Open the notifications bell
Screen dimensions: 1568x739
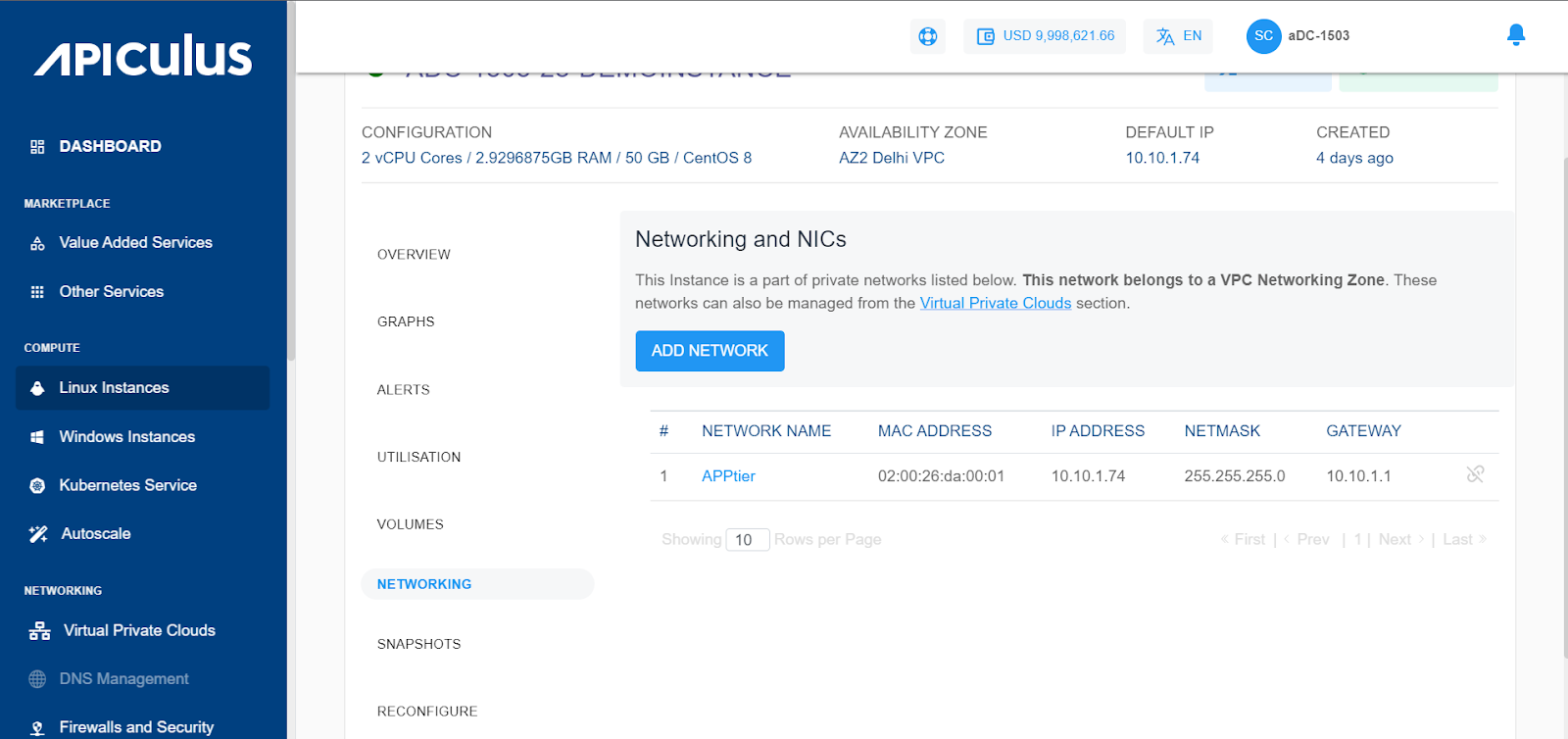(x=1515, y=35)
